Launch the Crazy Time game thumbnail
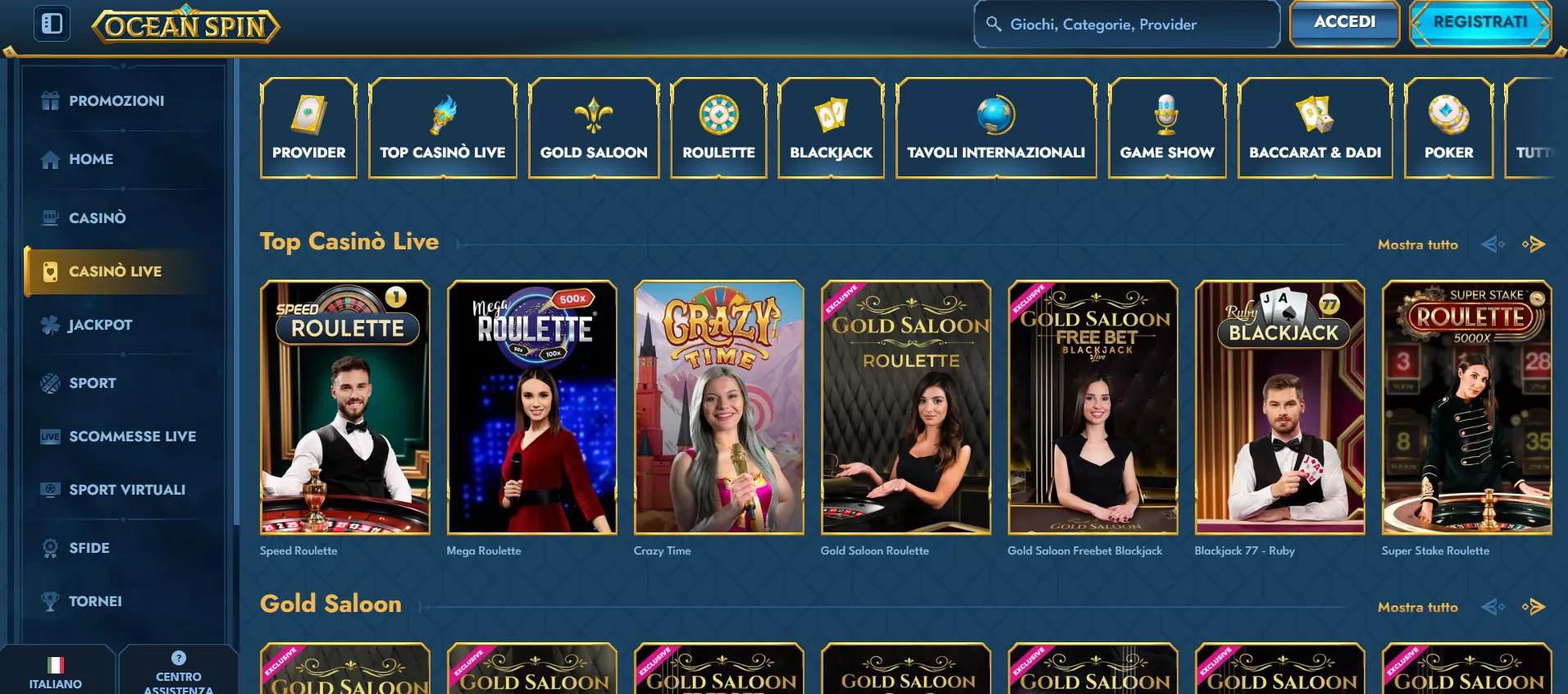 (x=719, y=408)
